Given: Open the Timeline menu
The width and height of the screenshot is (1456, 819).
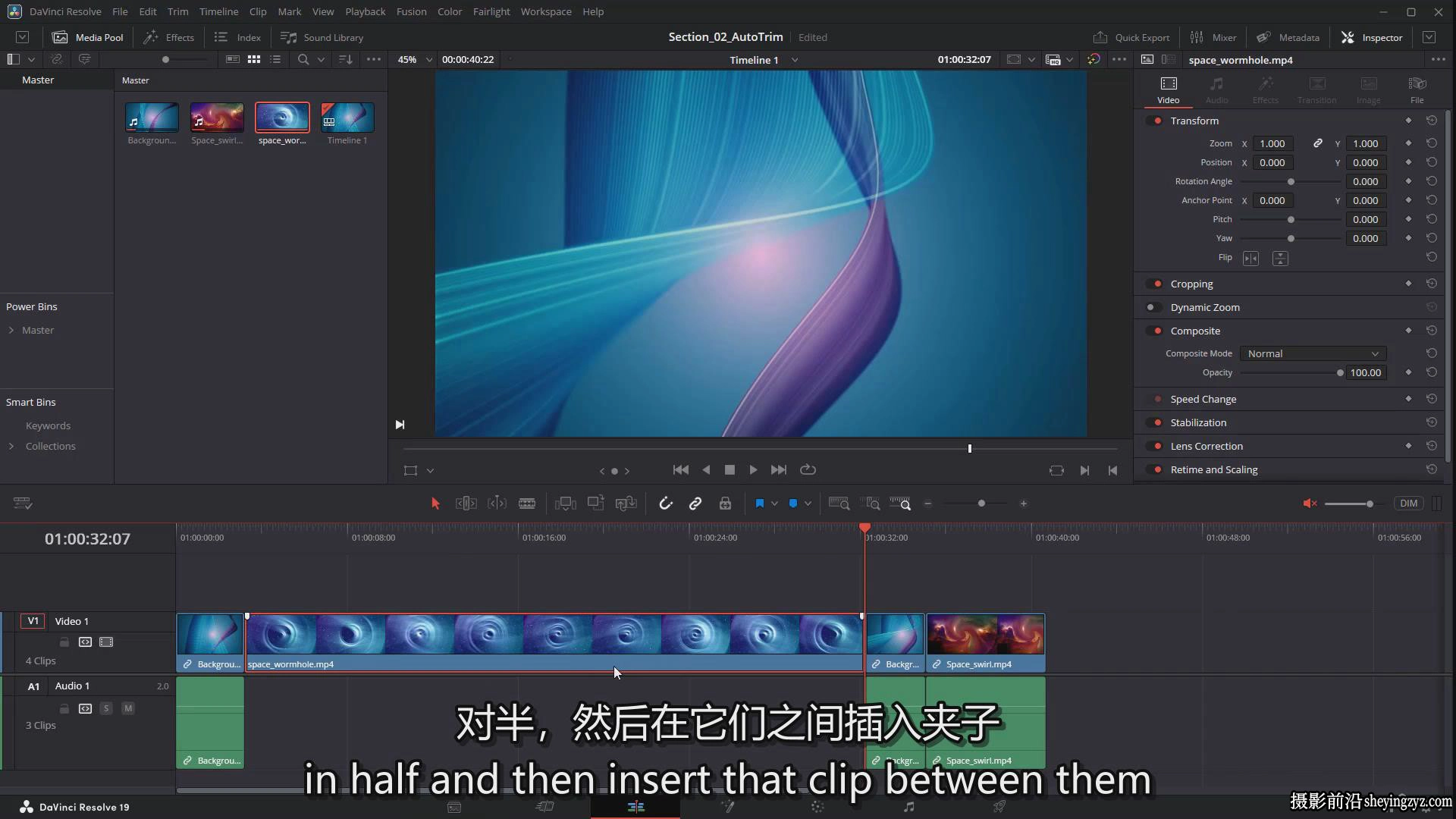Looking at the screenshot, I should coord(218,11).
